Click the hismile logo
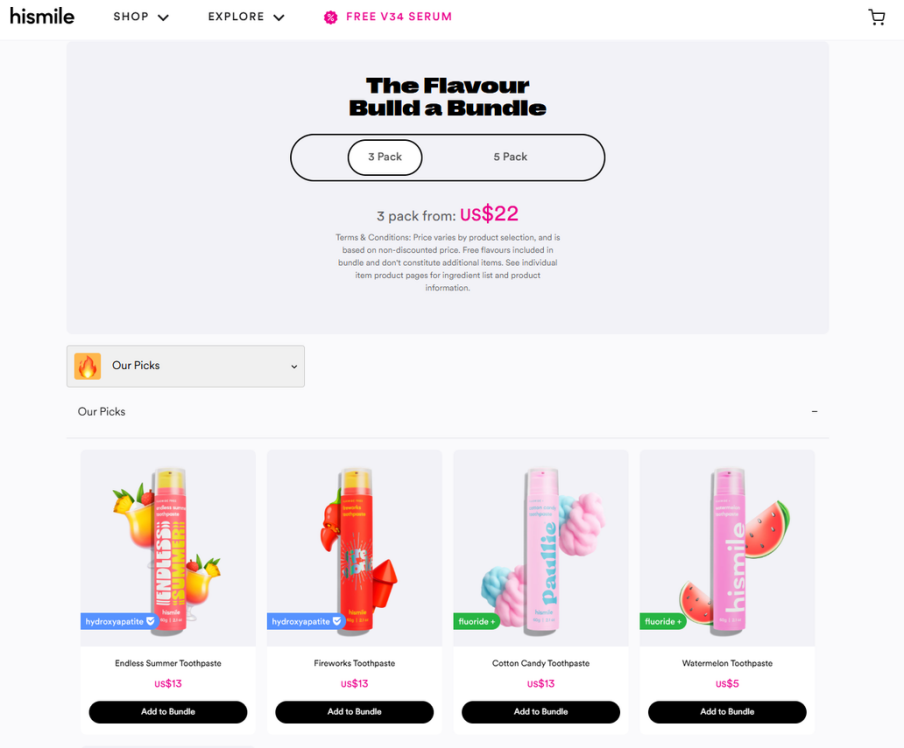The height and width of the screenshot is (748, 904). tap(42, 16)
